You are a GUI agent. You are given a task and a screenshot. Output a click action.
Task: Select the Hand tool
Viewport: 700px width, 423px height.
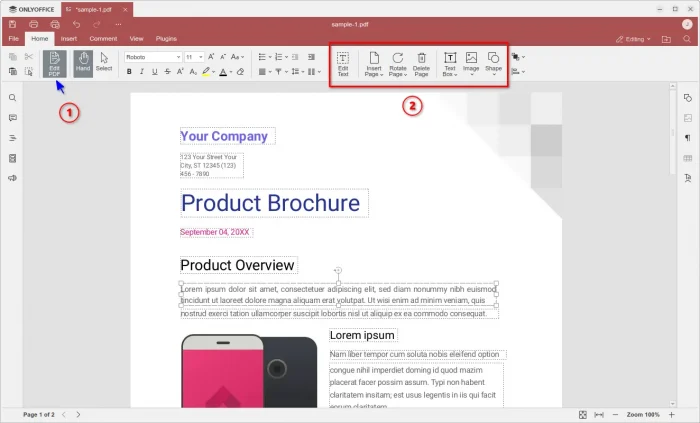pos(82,62)
